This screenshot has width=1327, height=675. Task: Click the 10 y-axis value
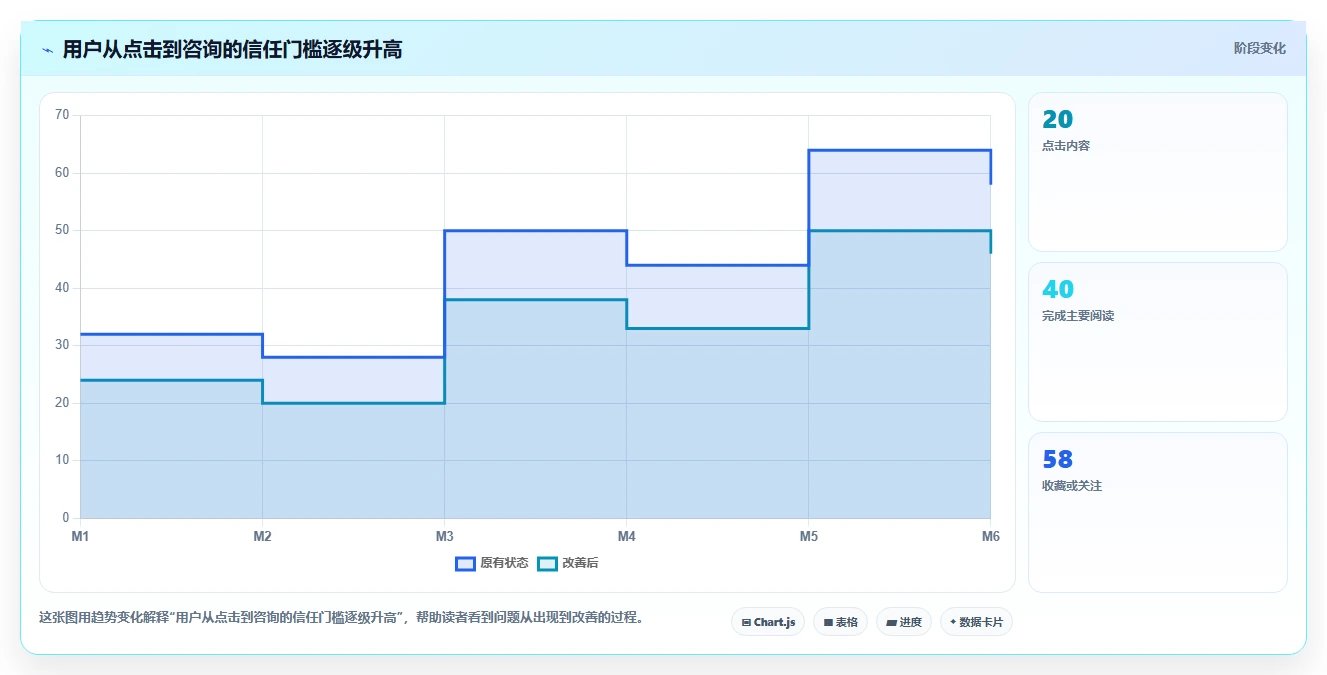[62, 460]
